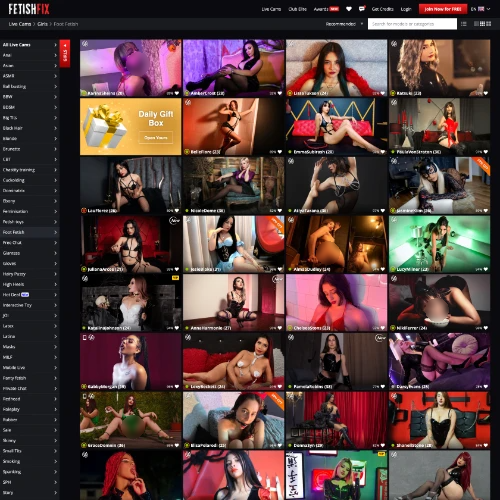Viewport: 500px width, 500px height.
Task: Open the Live Cams header menu item
Action: tap(271, 9)
